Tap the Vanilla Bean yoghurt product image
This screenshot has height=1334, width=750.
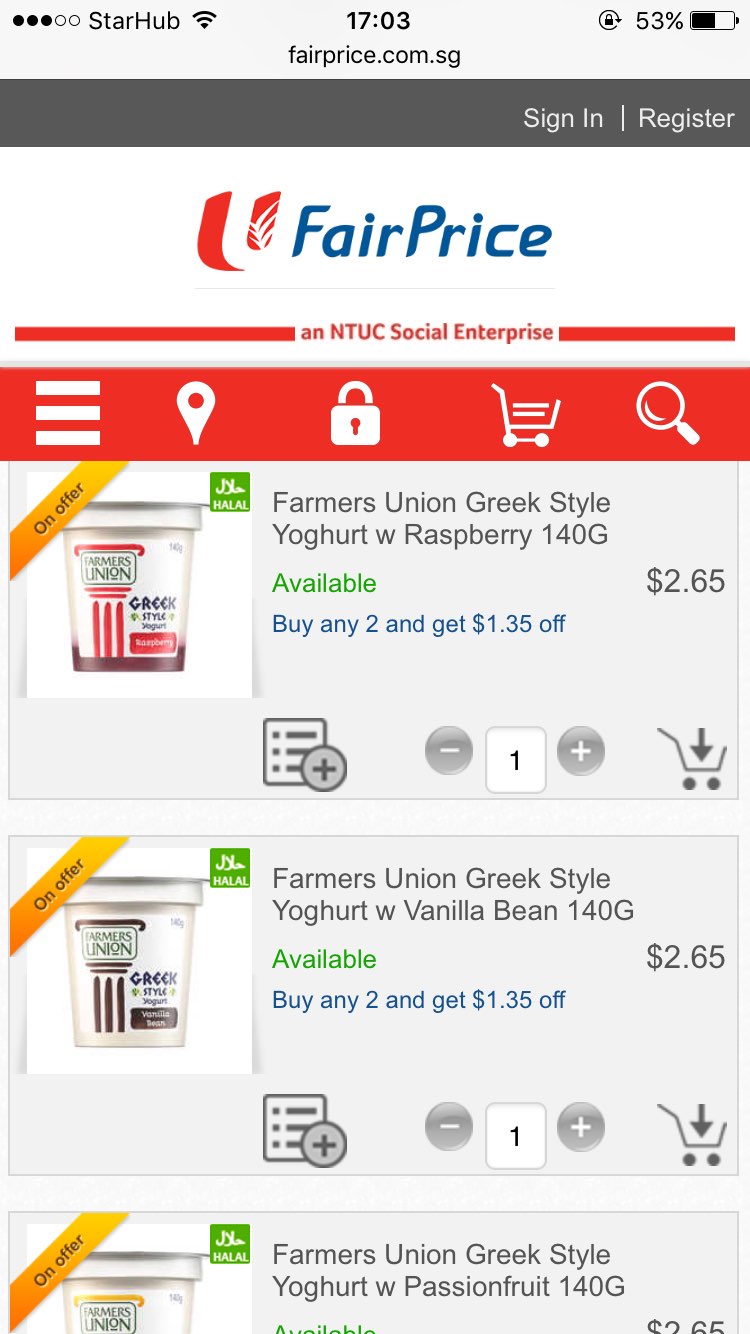tap(139, 960)
